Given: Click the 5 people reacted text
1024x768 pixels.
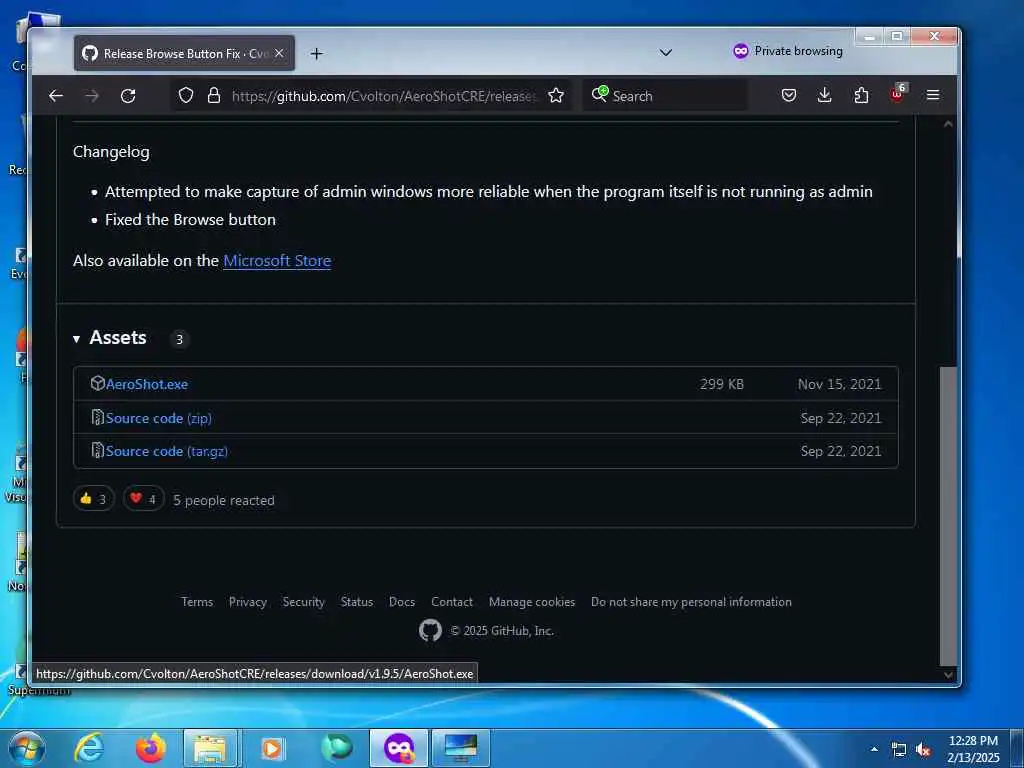Looking at the screenshot, I should point(223,500).
